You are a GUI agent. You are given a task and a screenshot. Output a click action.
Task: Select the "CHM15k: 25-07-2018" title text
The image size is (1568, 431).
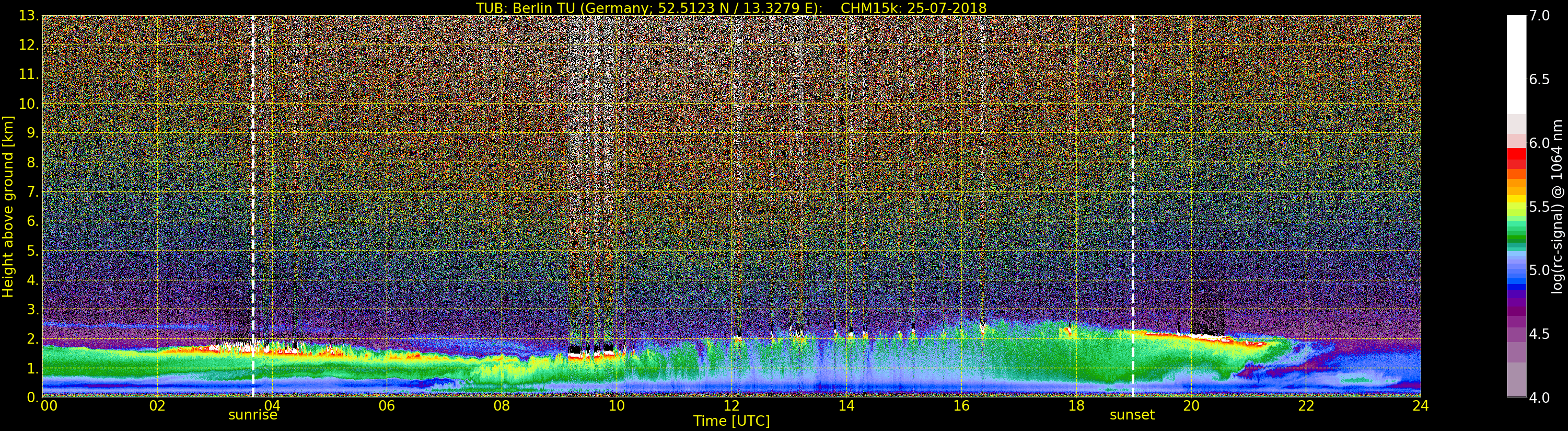[x=914, y=8]
